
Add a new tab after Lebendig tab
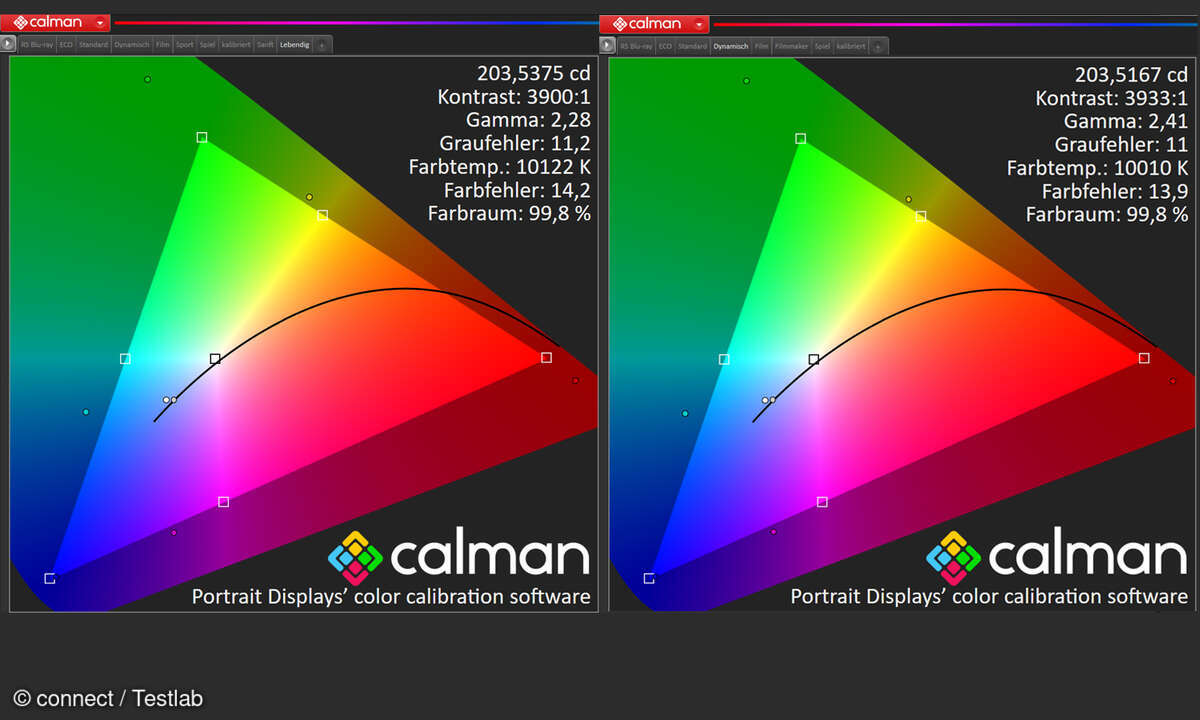(322, 45)
